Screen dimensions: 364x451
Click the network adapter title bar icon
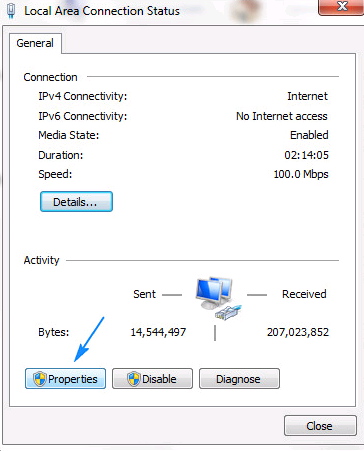point(11,11)
